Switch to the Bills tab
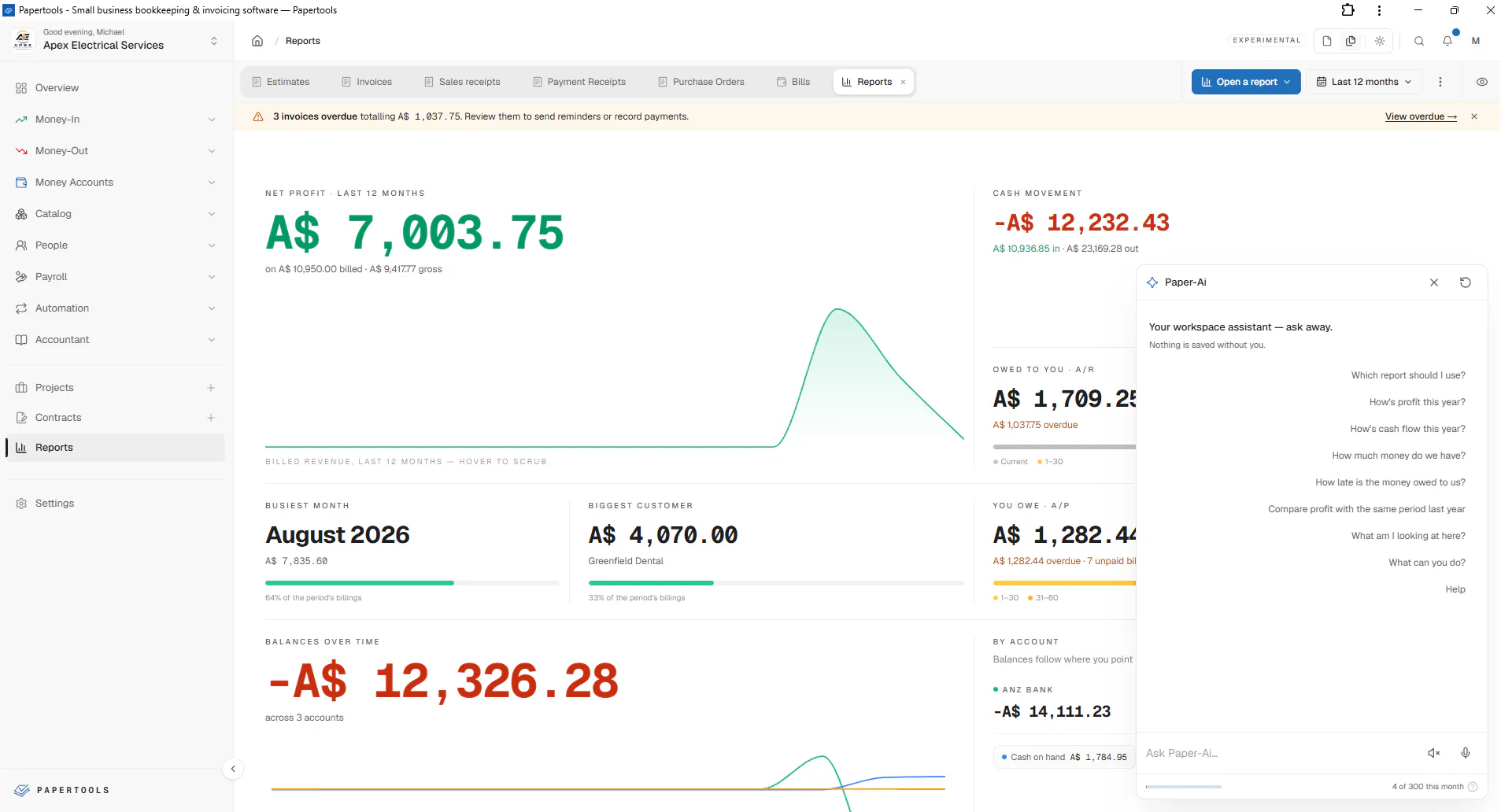The width and height of the screenshot is (1501, 812). pyautogui.click(x=793, y=82)
